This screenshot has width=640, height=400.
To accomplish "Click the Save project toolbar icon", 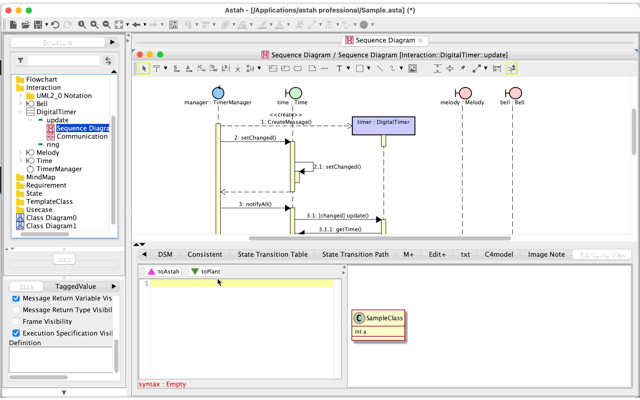I will [x=38, y=25].
